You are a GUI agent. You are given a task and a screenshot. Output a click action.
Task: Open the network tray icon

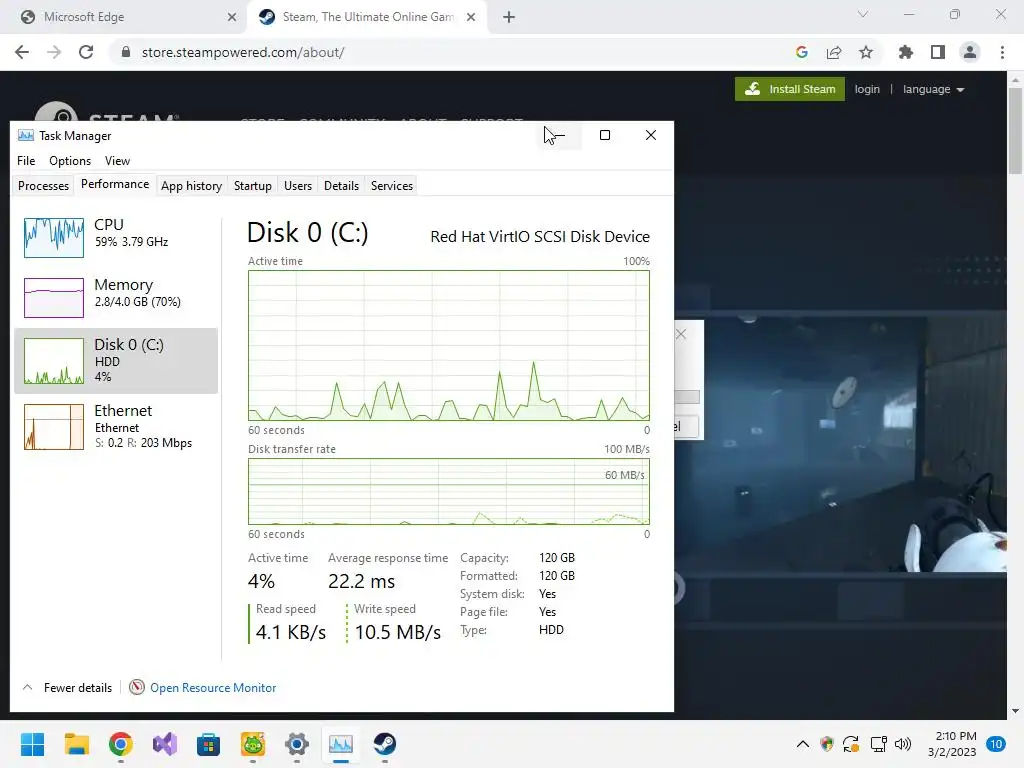[x=878, y=744]
